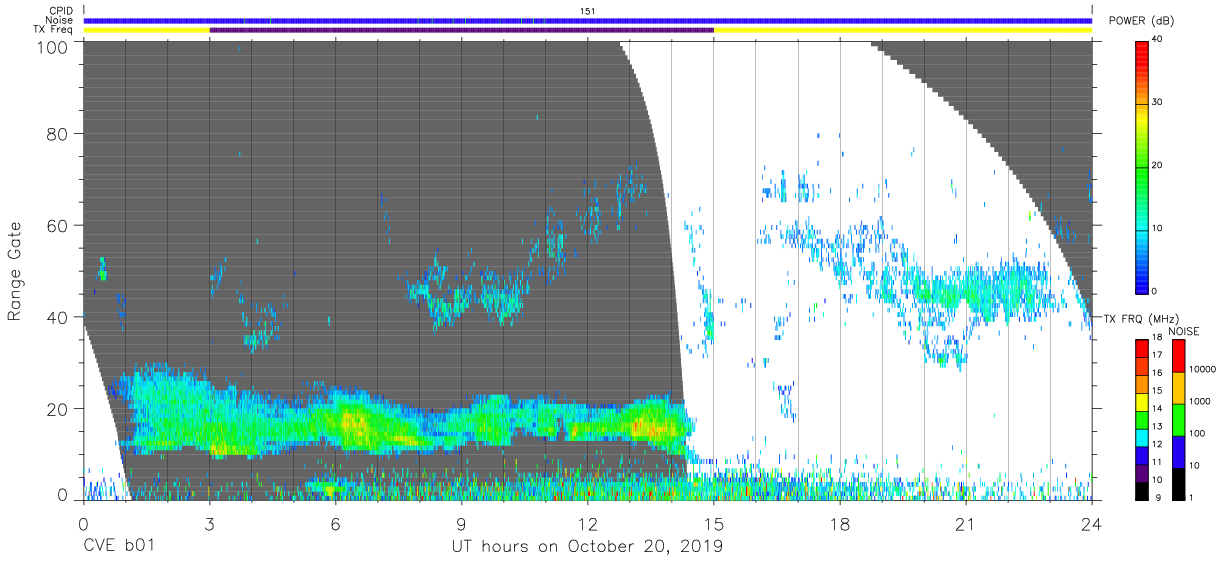Click the 6 tick on the UT hours axis
The image size is (1228, 567).
coord(336,522)
